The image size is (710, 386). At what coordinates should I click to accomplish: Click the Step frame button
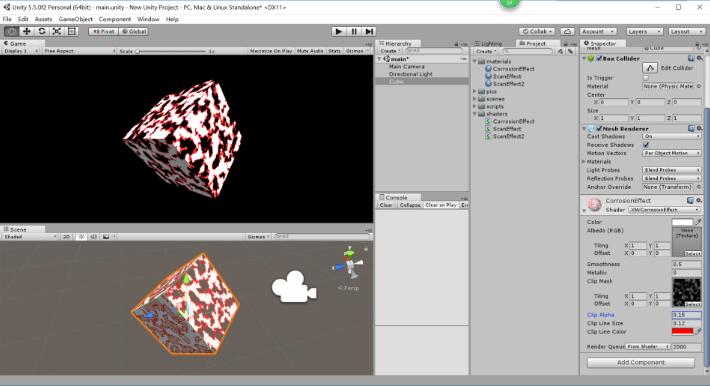(369, 31)
